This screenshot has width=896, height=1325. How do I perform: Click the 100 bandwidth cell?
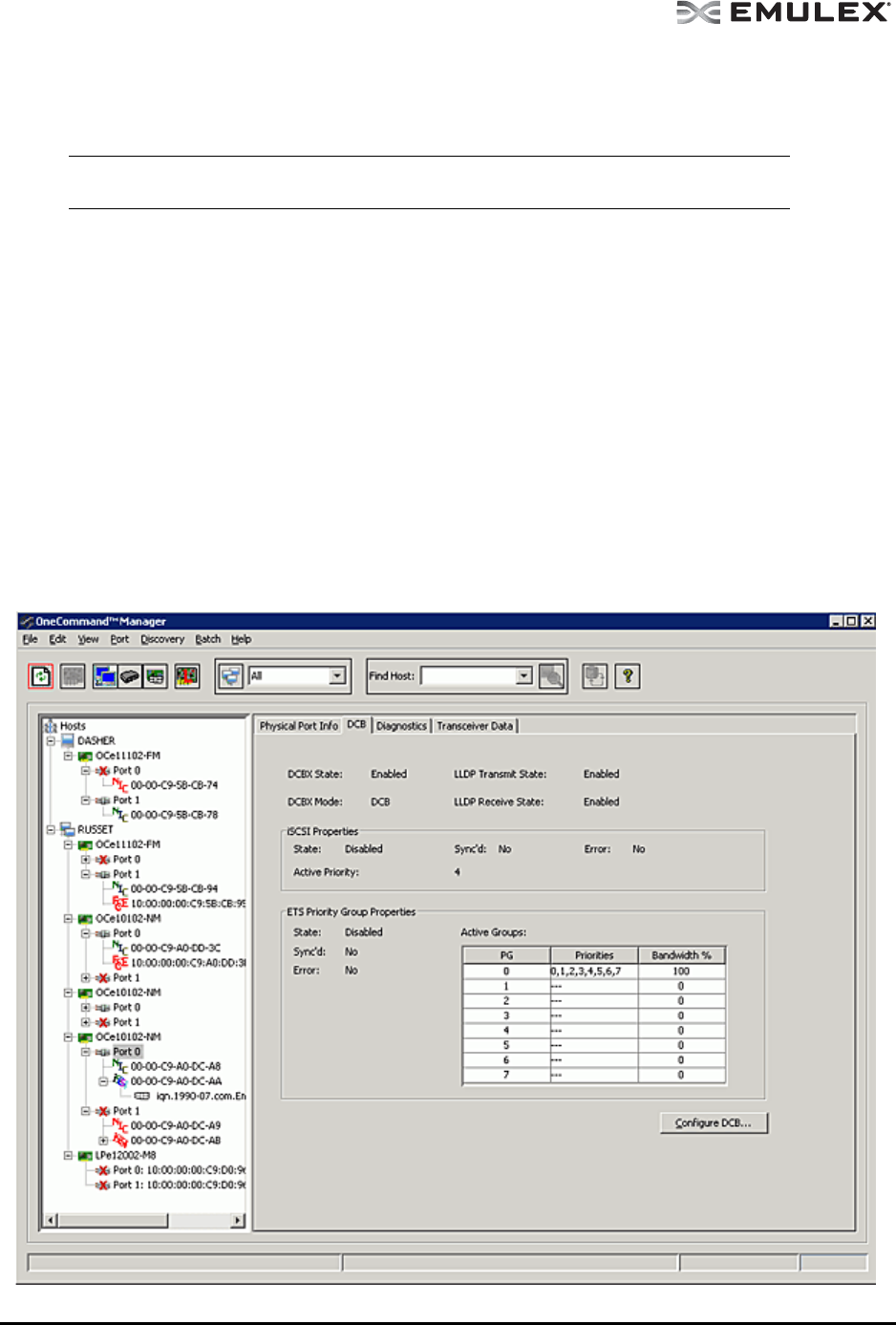click(x=681, y=971)
